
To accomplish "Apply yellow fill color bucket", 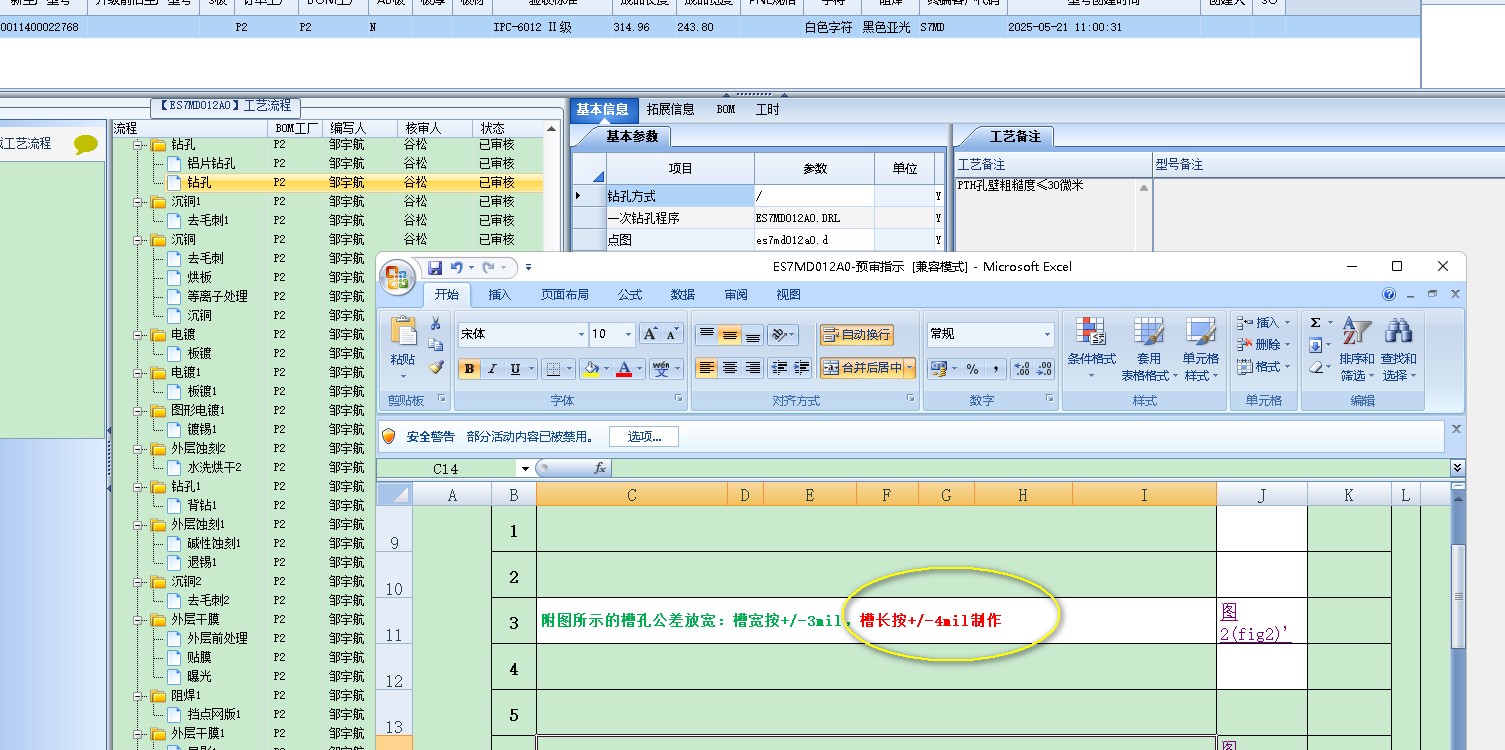I will pyautogui.click(x=590, y=369).
